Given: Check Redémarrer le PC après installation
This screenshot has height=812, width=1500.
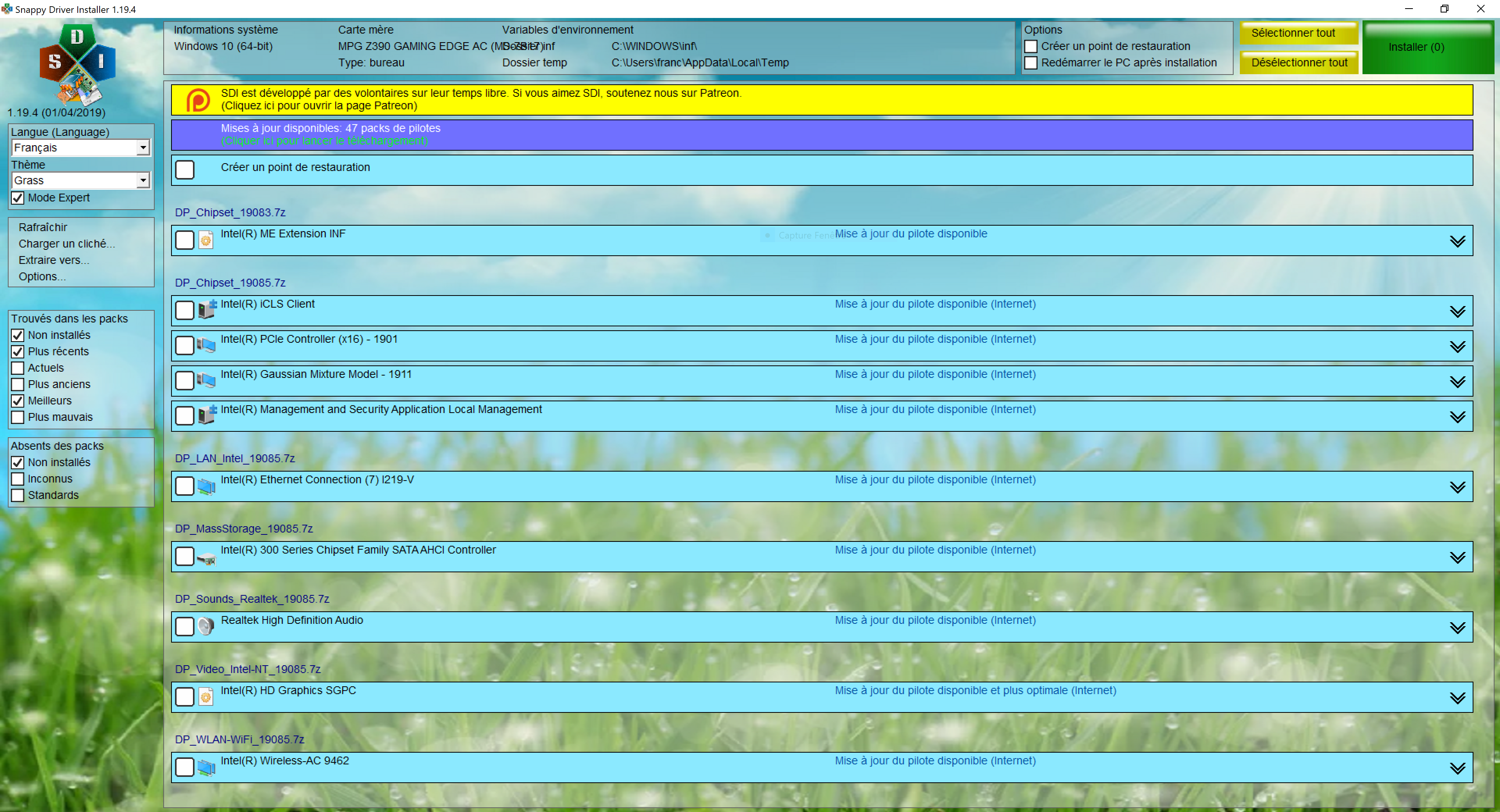Looking at the screenshot, I should tap(1031, 63).
